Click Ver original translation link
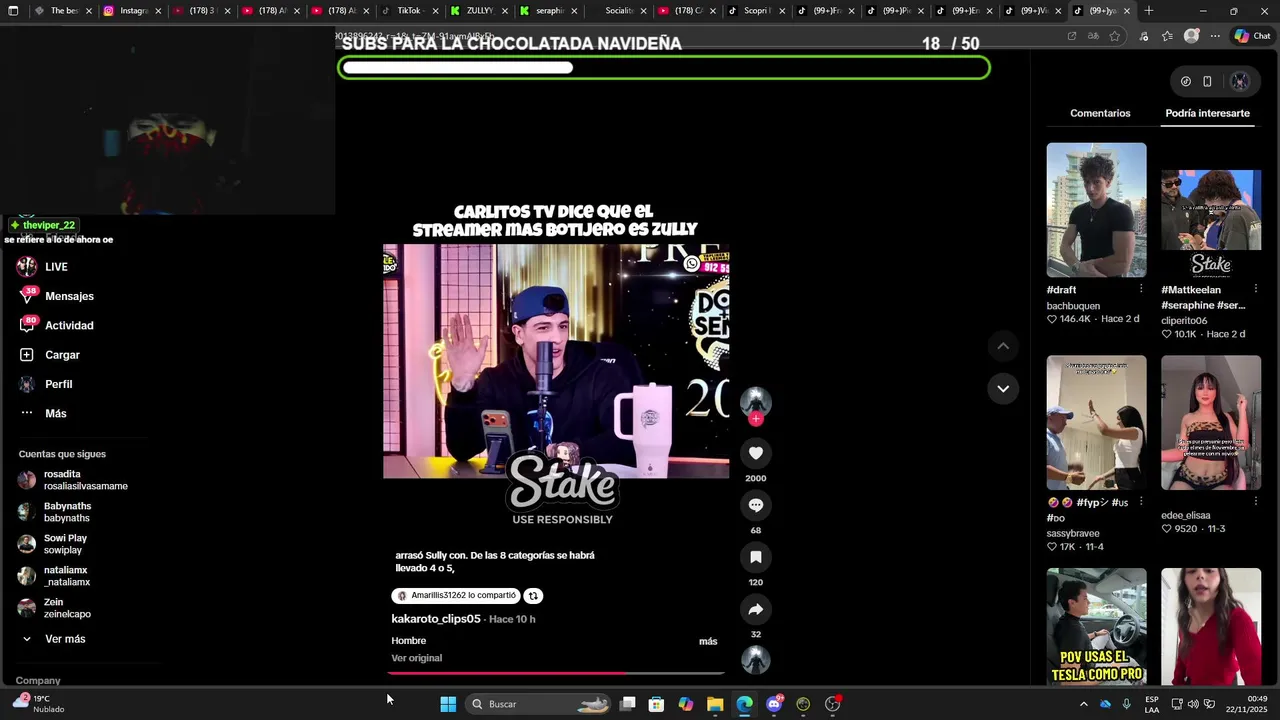The width and height of the screenshot is (1280, 720). (x=416, y=658)
